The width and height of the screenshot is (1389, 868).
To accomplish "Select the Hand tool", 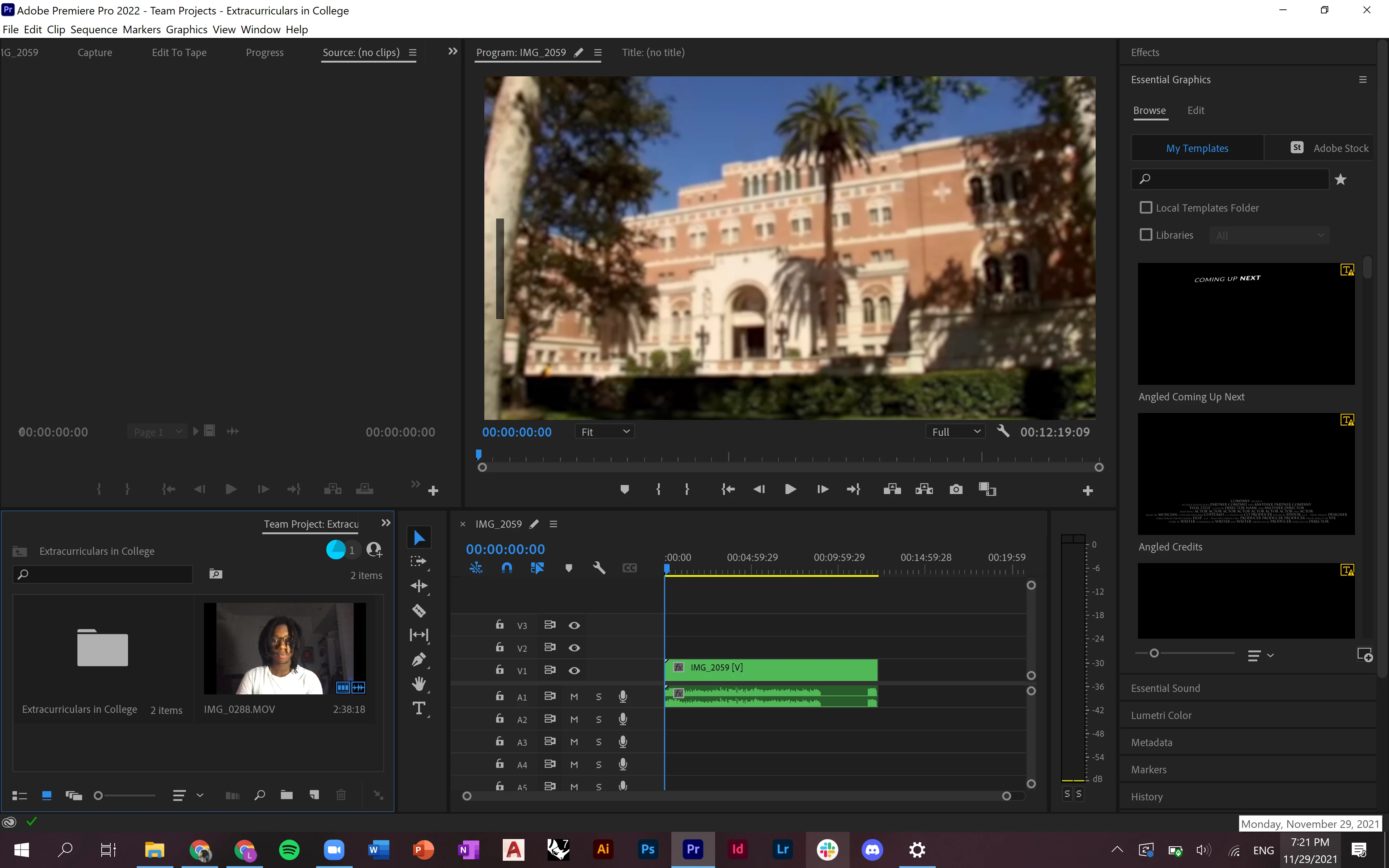I will (419, 684).
